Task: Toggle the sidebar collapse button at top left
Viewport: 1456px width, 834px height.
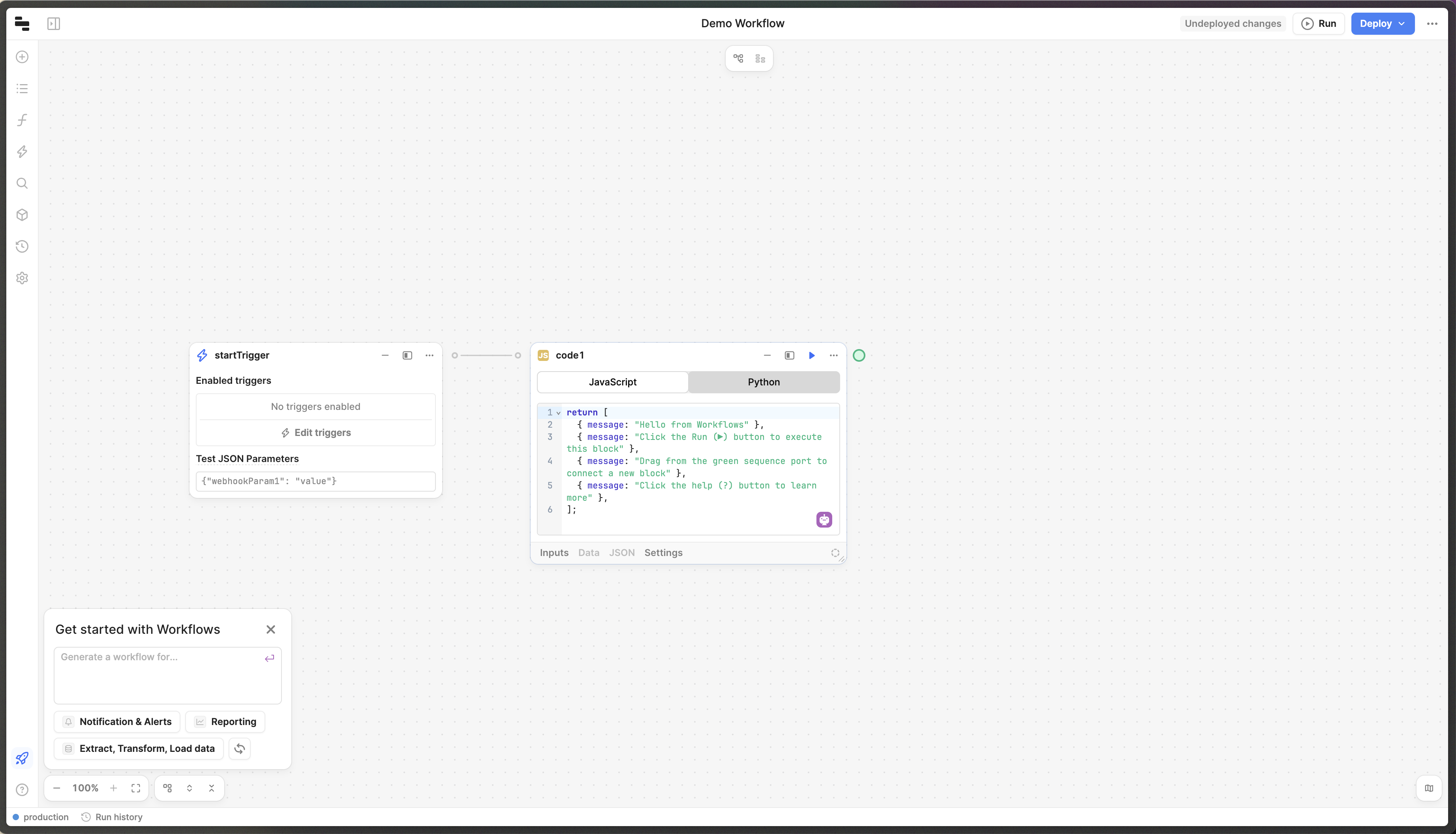Action: [54, 22]
